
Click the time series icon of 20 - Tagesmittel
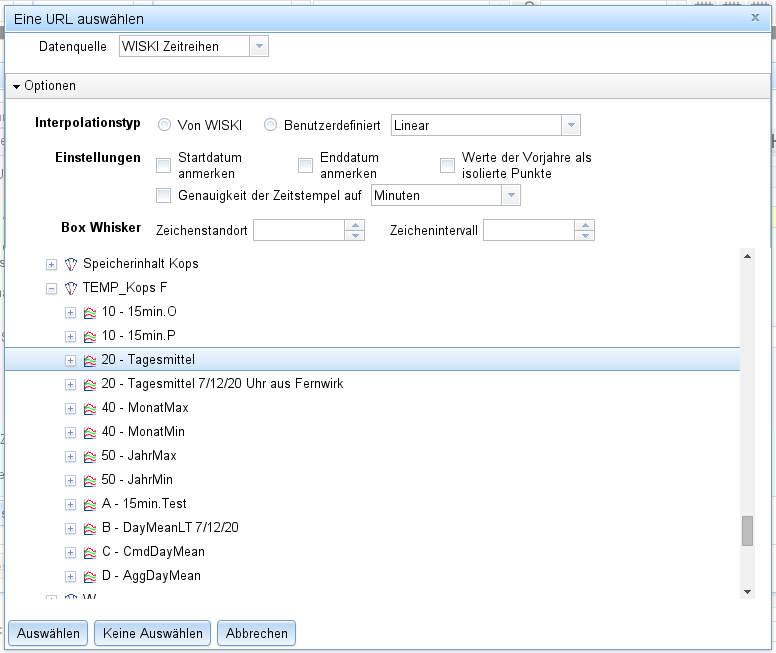point(90,360)
